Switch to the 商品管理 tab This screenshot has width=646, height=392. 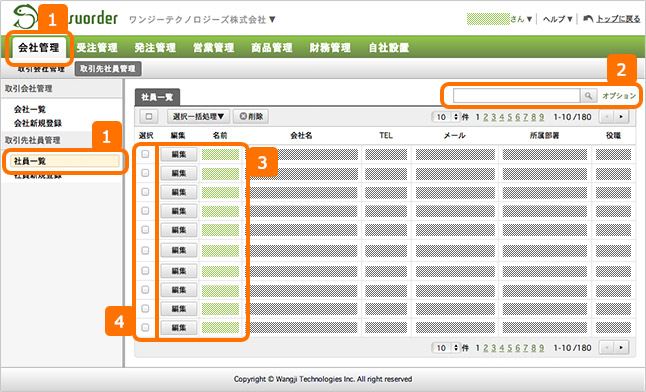pos(272,47)
